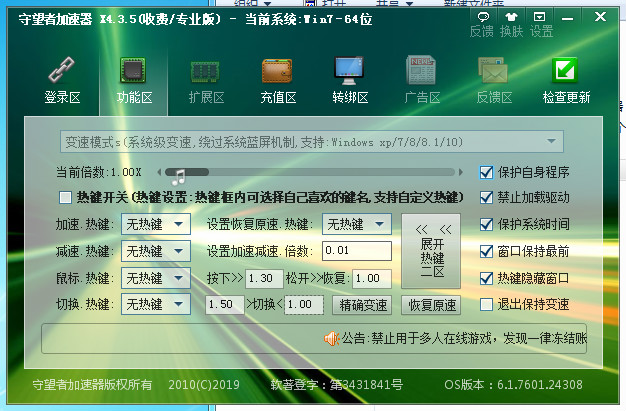This screenshot has height=411, width=626.
Task: Move the speed slider music note handle
Action: point(179,177)
